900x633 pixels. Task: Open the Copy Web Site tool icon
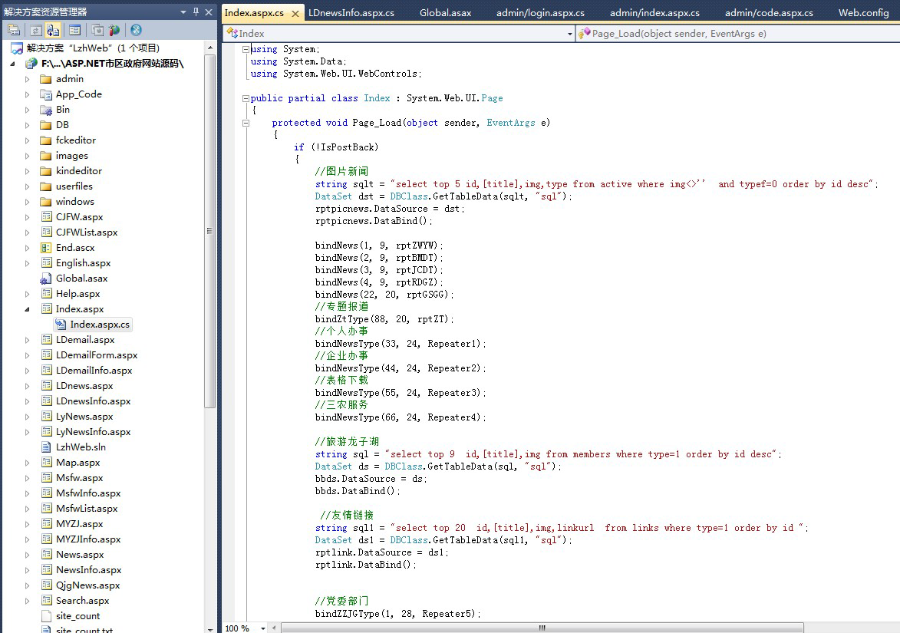[95, 29]
